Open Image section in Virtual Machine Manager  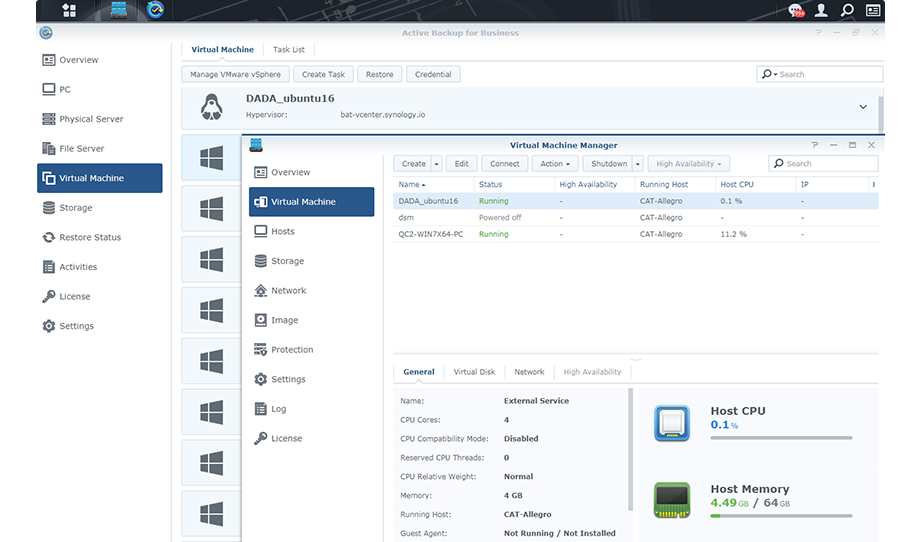click(x=284, y=320)
